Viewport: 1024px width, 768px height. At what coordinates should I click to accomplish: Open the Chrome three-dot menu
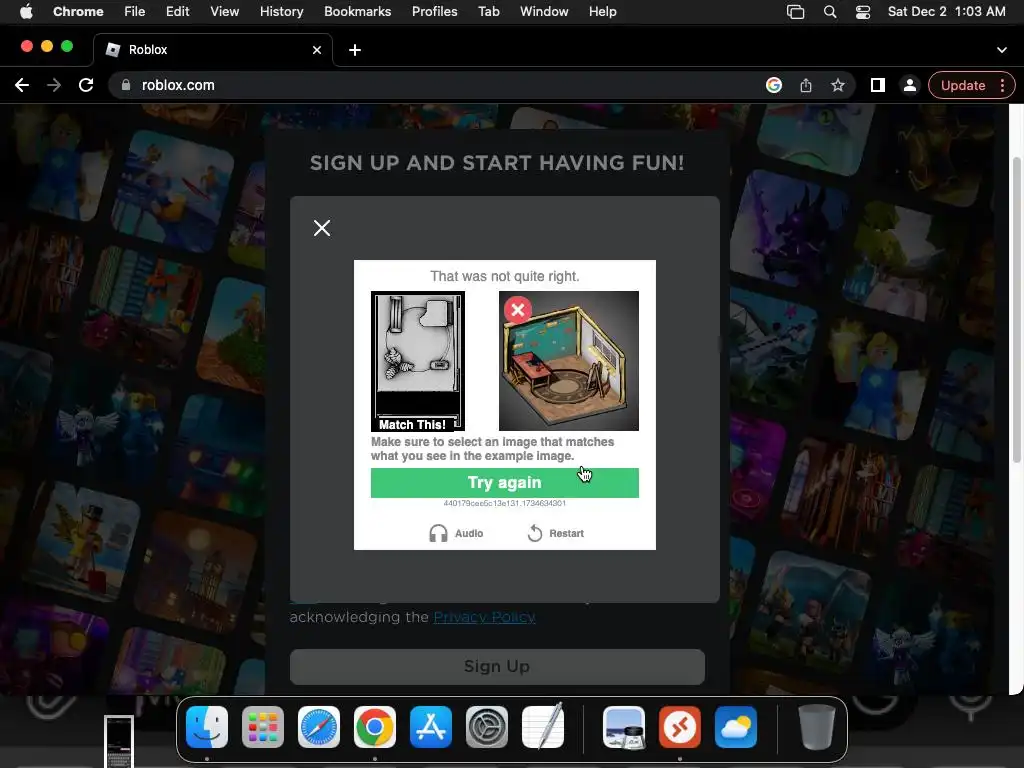(1002, 86)
